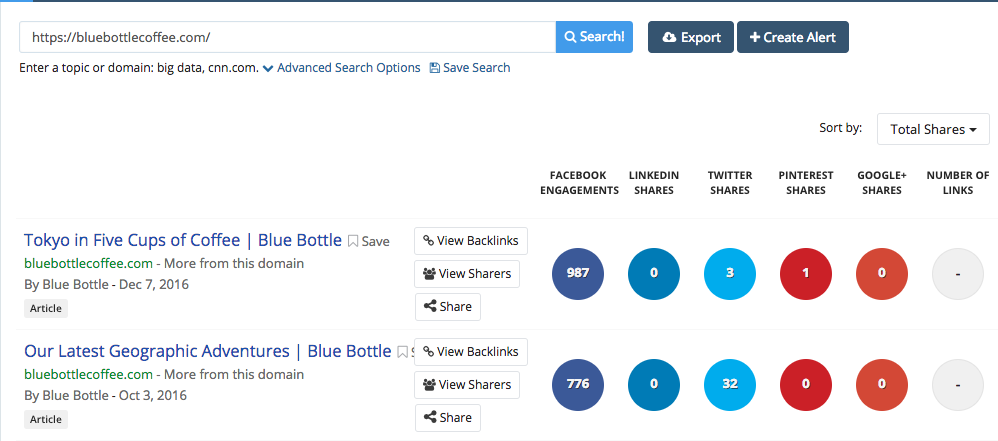View Backlinks for the Geographic Adventures article
Screen dimensions: 998x441
[471, 351]
